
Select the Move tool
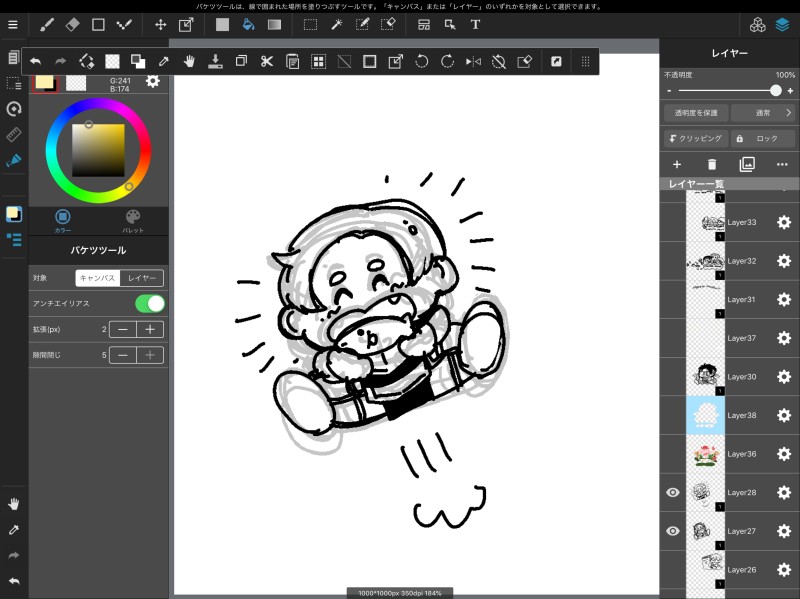[160, 24]
